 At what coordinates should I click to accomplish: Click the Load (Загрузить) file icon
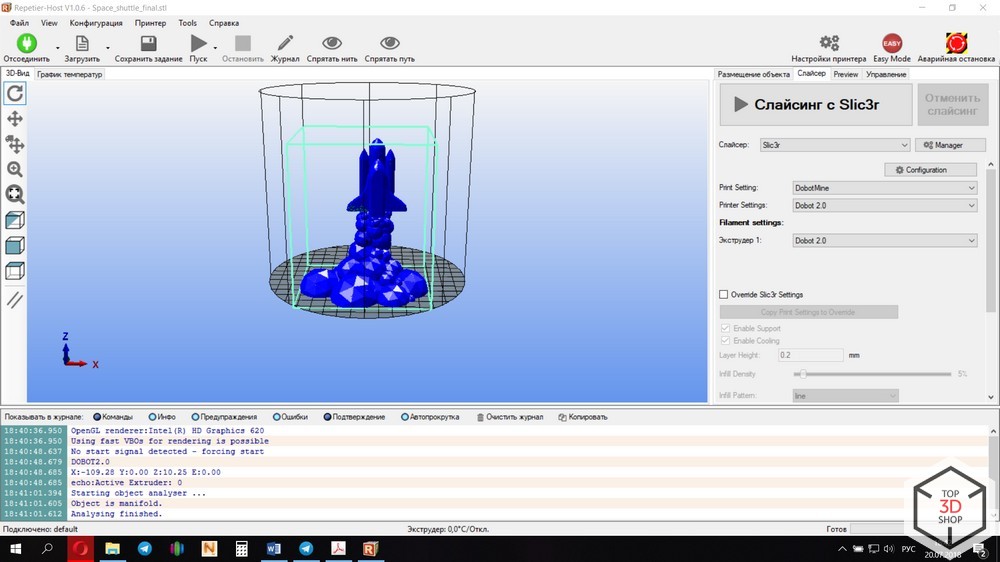tap(82, 43)
